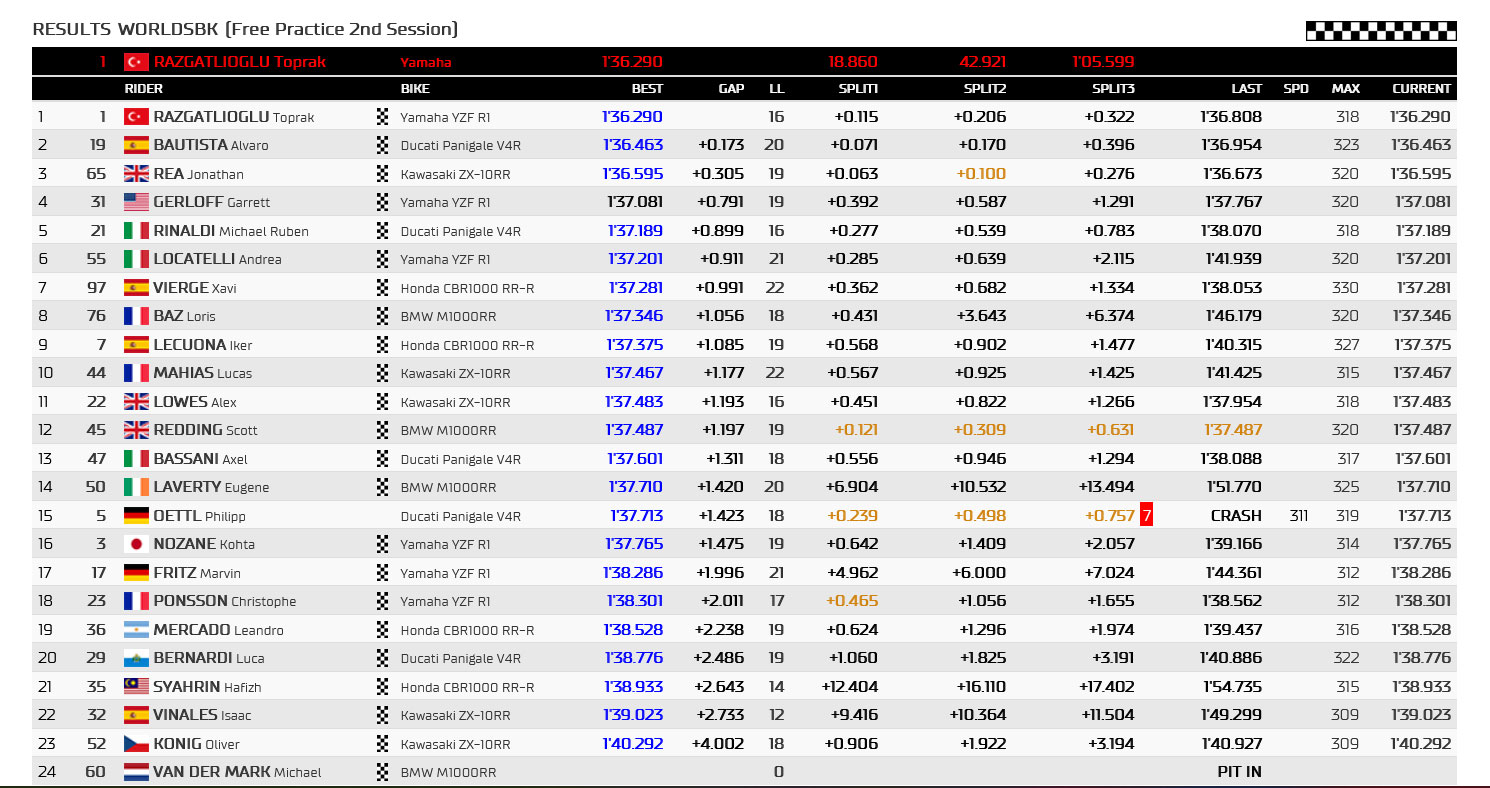
Task: Click 'BMW M1000RR' in BAZ Loris's row
Action: (x=448, y=316)
